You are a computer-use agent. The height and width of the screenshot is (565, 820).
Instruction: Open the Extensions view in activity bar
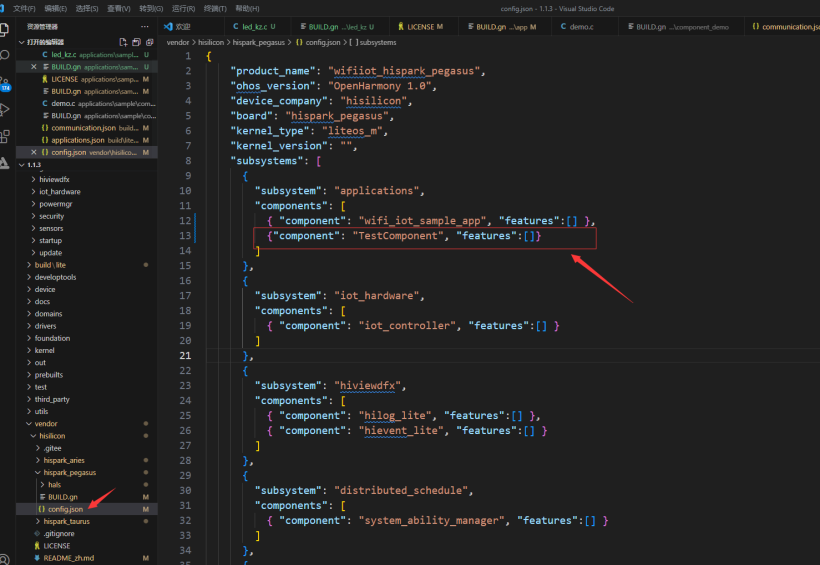(5, 137)
